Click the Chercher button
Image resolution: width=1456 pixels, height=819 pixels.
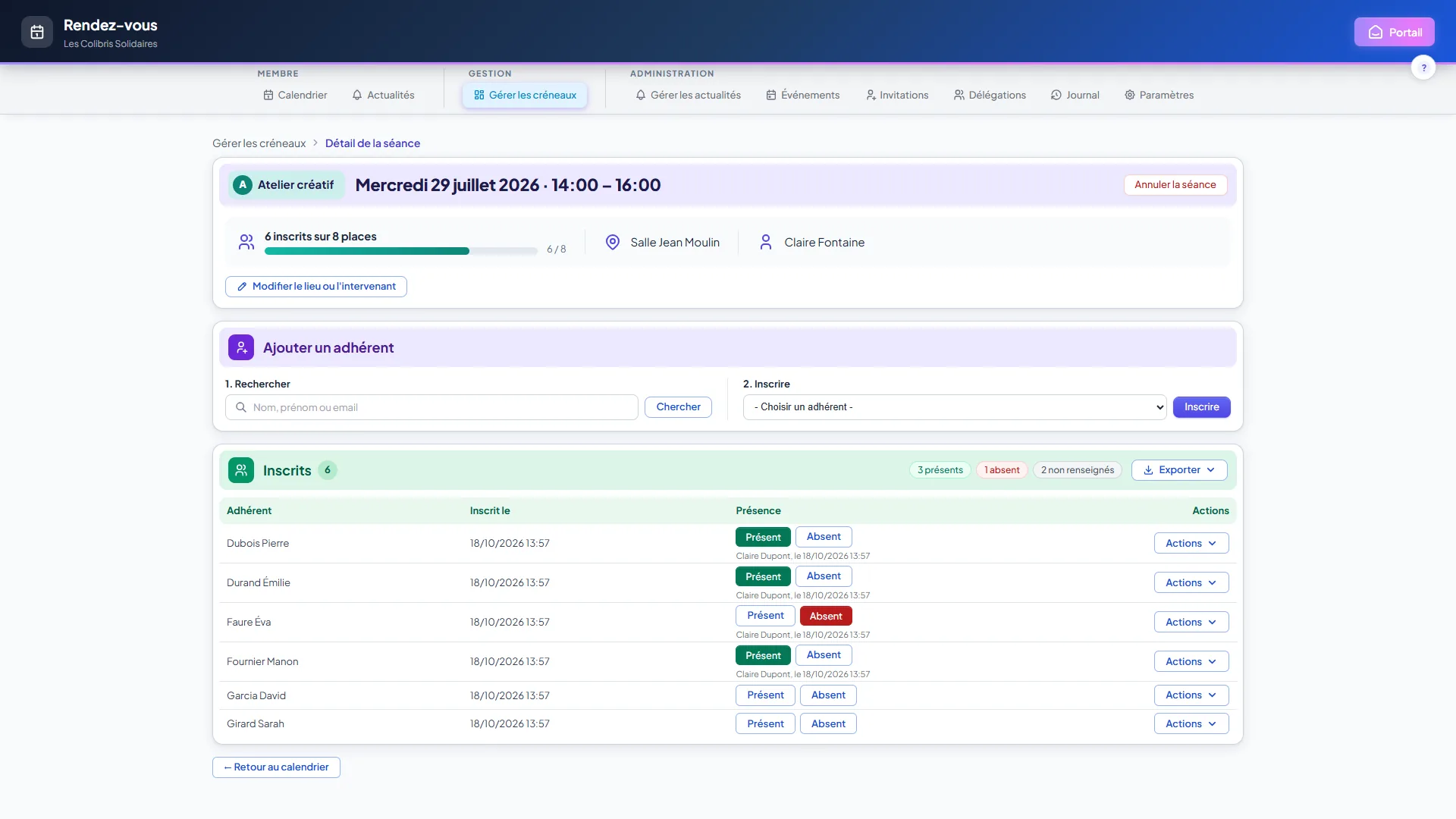click(678, 407)
